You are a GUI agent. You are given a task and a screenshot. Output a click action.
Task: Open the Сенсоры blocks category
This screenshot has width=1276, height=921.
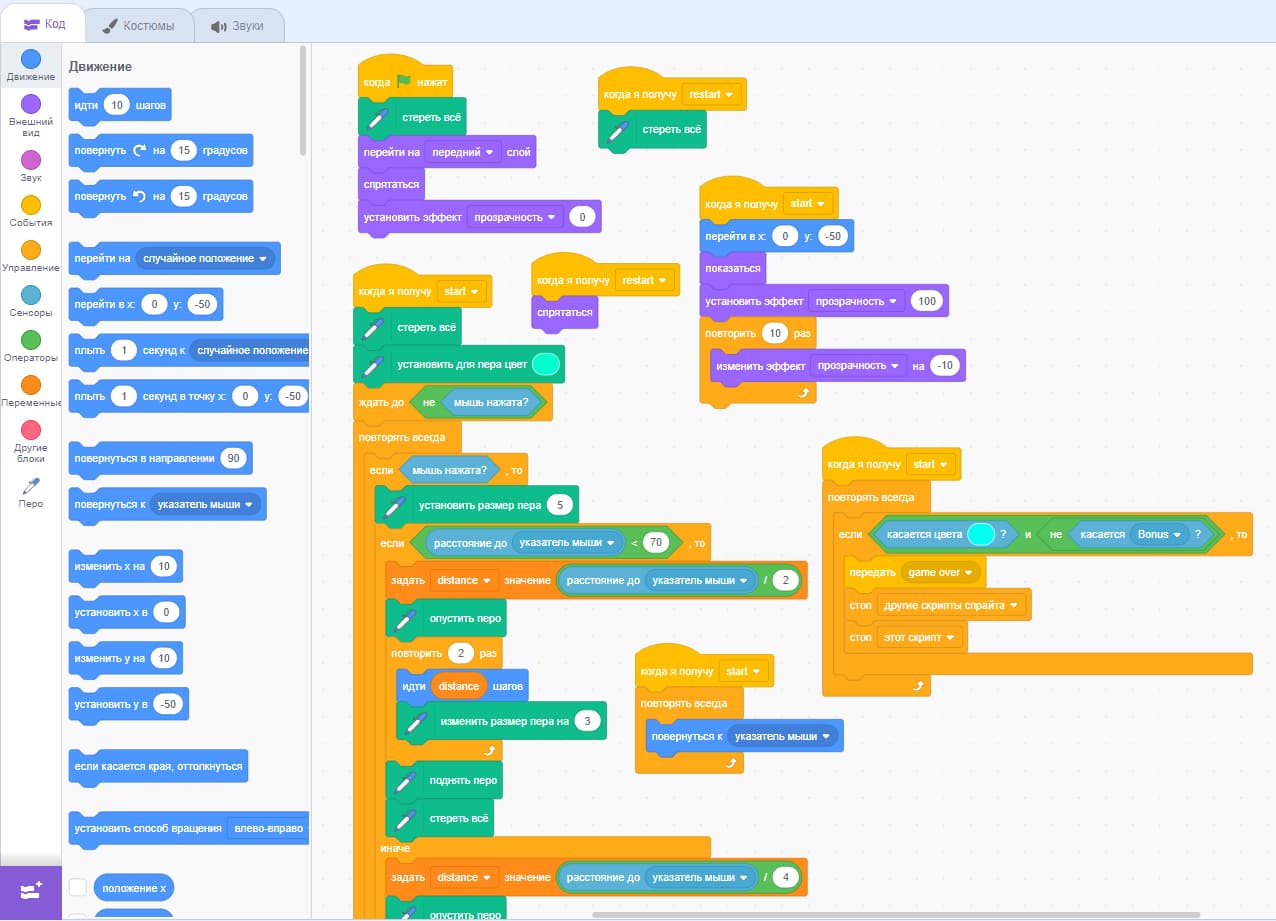(x=31, y=295)
